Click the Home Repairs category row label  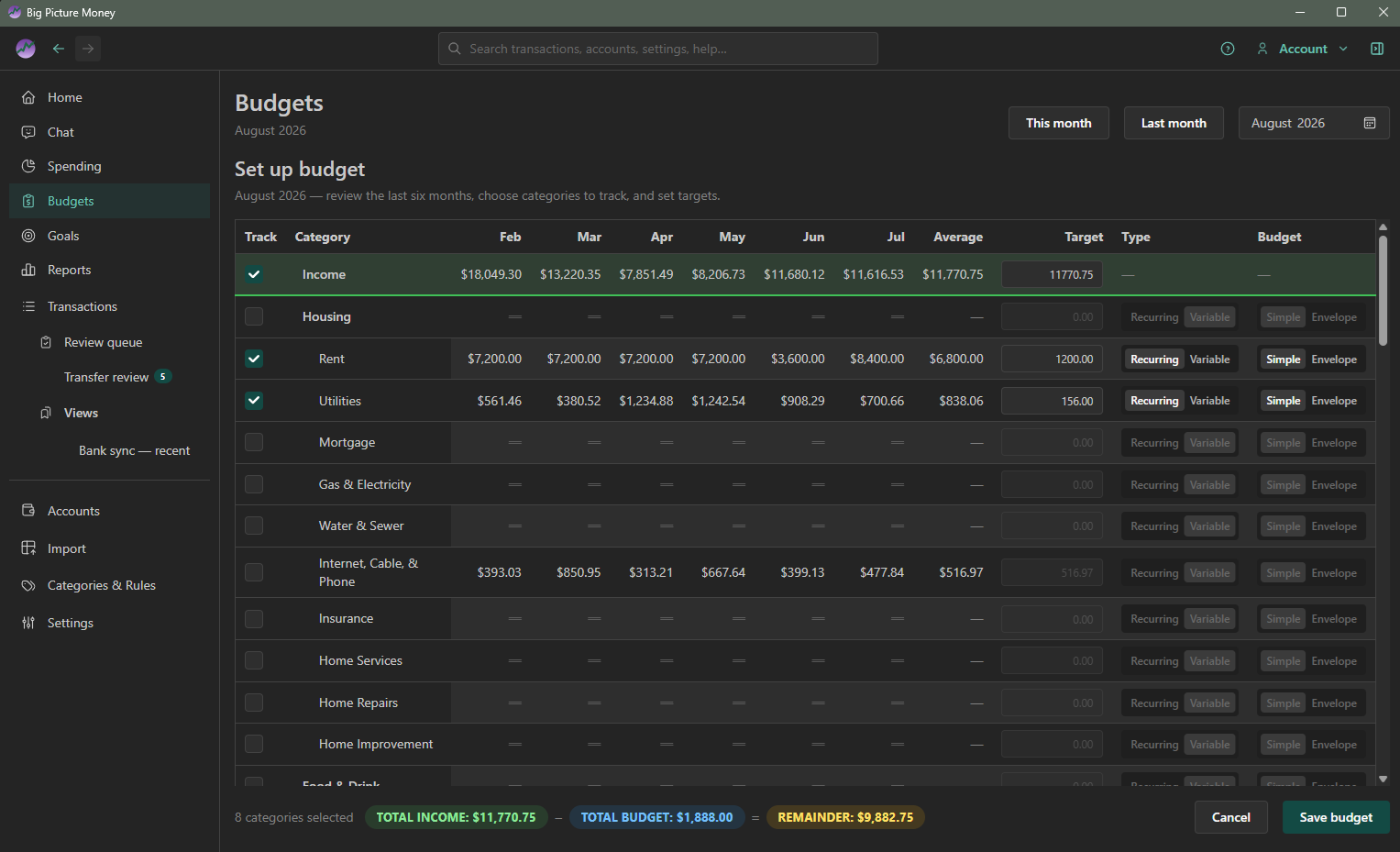click(x=358, y=703)
